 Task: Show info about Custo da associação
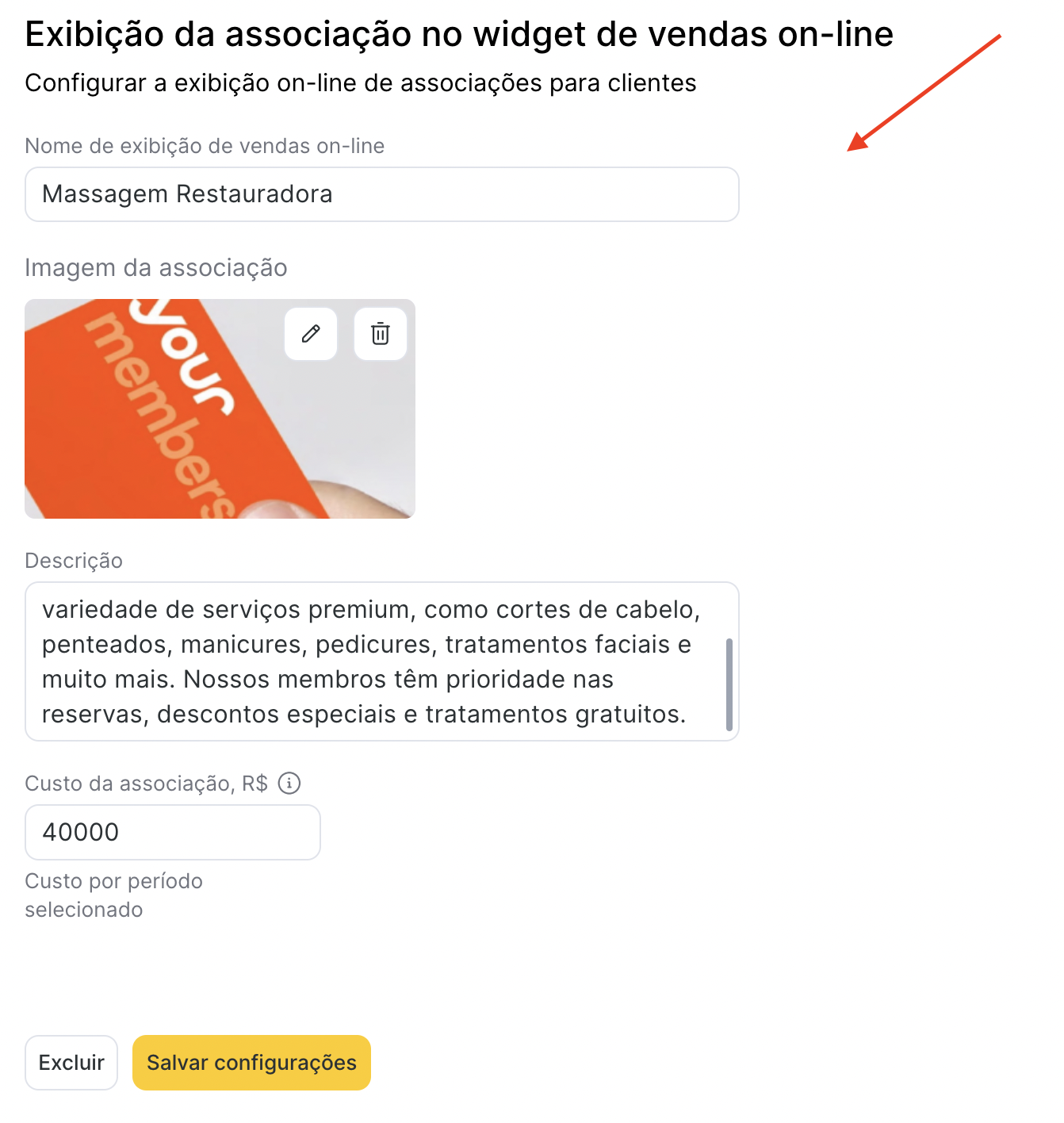tap(289, 784)
